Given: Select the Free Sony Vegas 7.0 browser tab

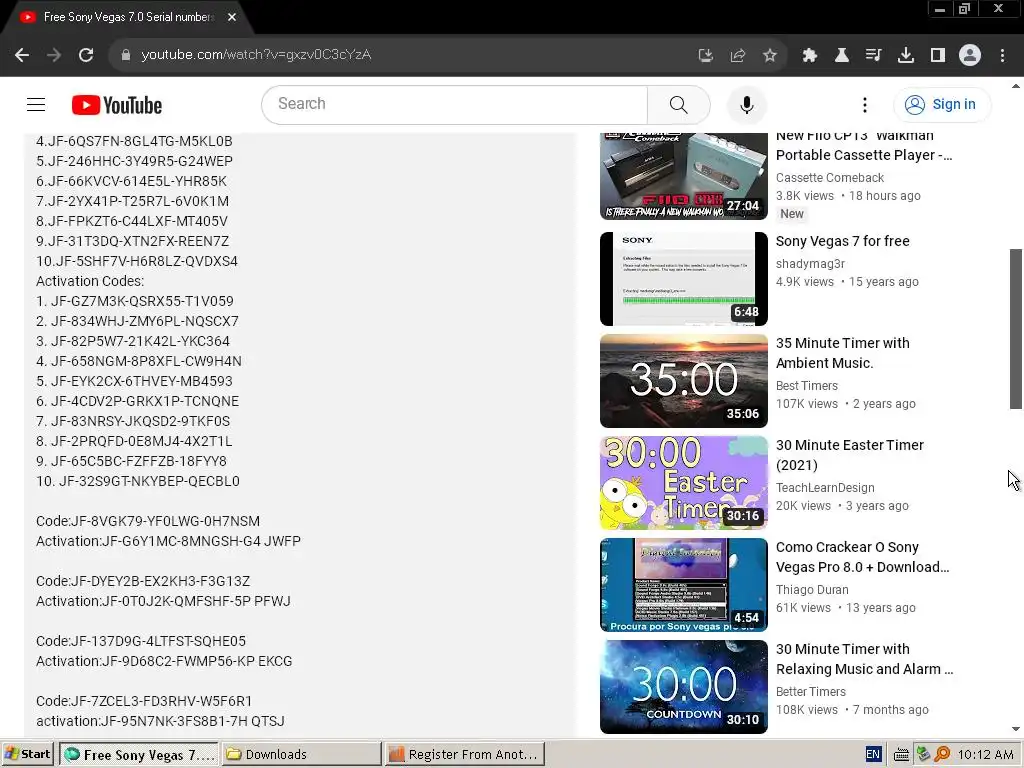Looking at the screenshot, I should point(128,18).
